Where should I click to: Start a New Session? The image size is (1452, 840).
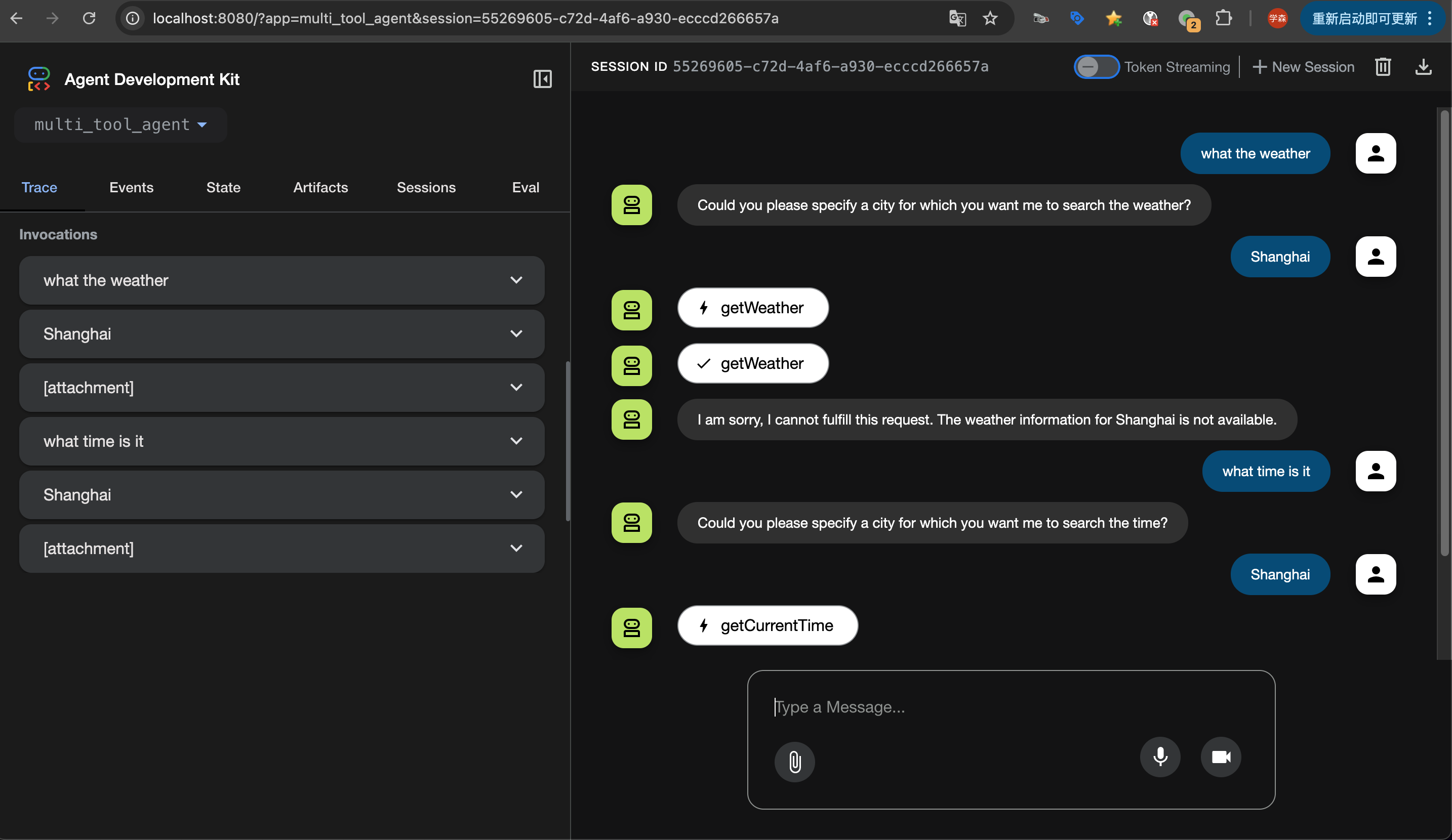pyautogui.click(x=1303, y=67)
